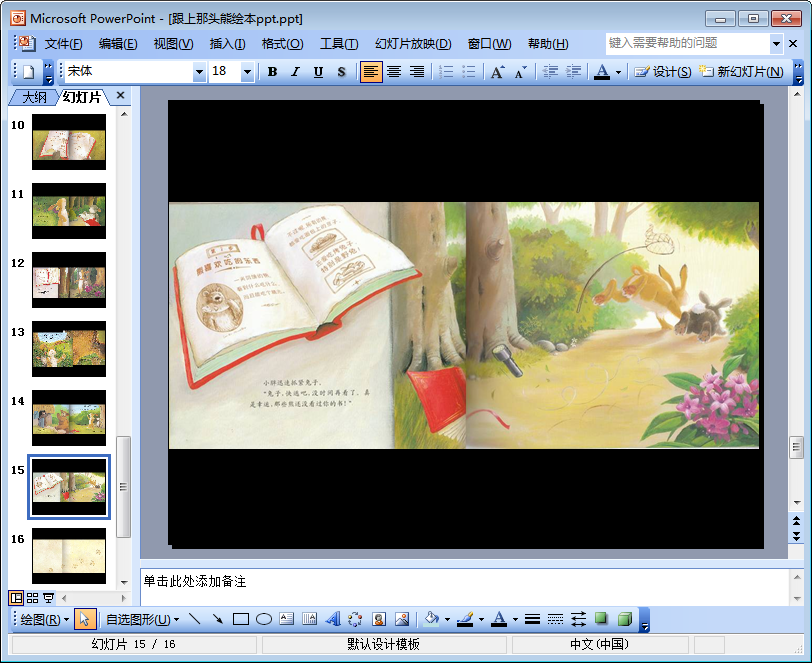Select slide 10 thumbnail
The image size is (812, 663).
(69, 142)
